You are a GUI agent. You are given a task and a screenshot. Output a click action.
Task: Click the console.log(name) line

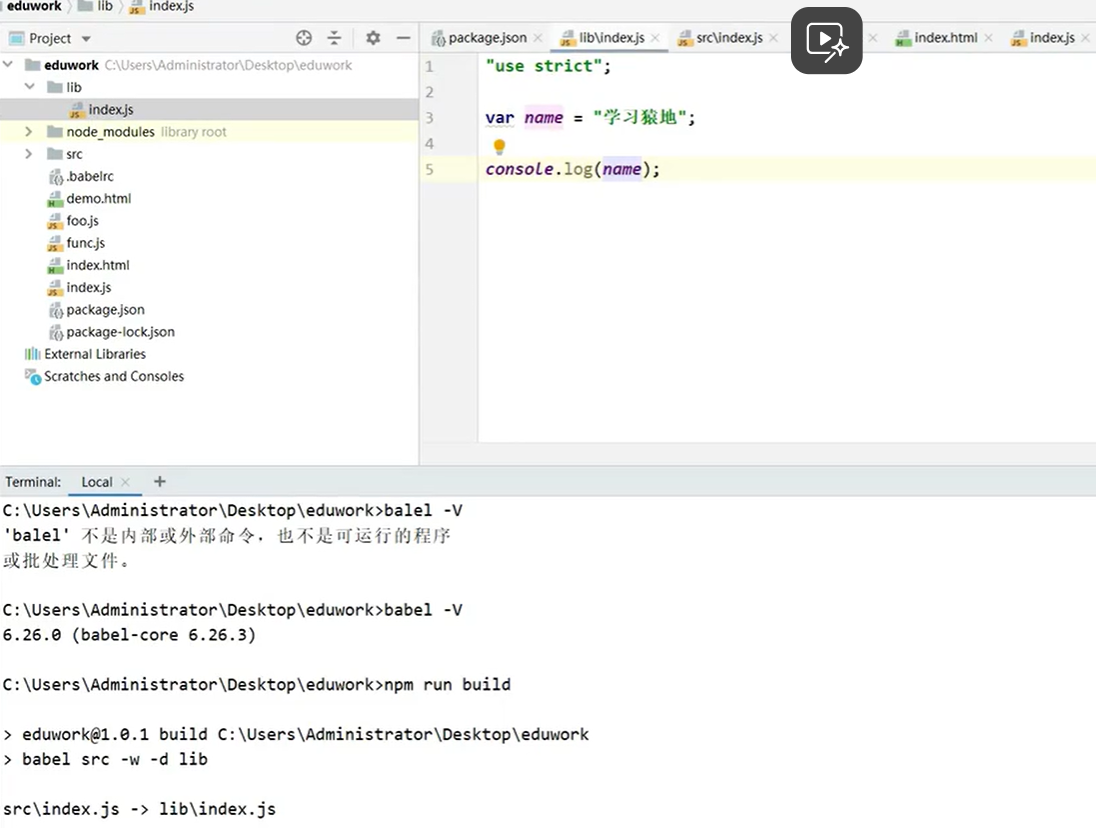click(x=572, y=169)
